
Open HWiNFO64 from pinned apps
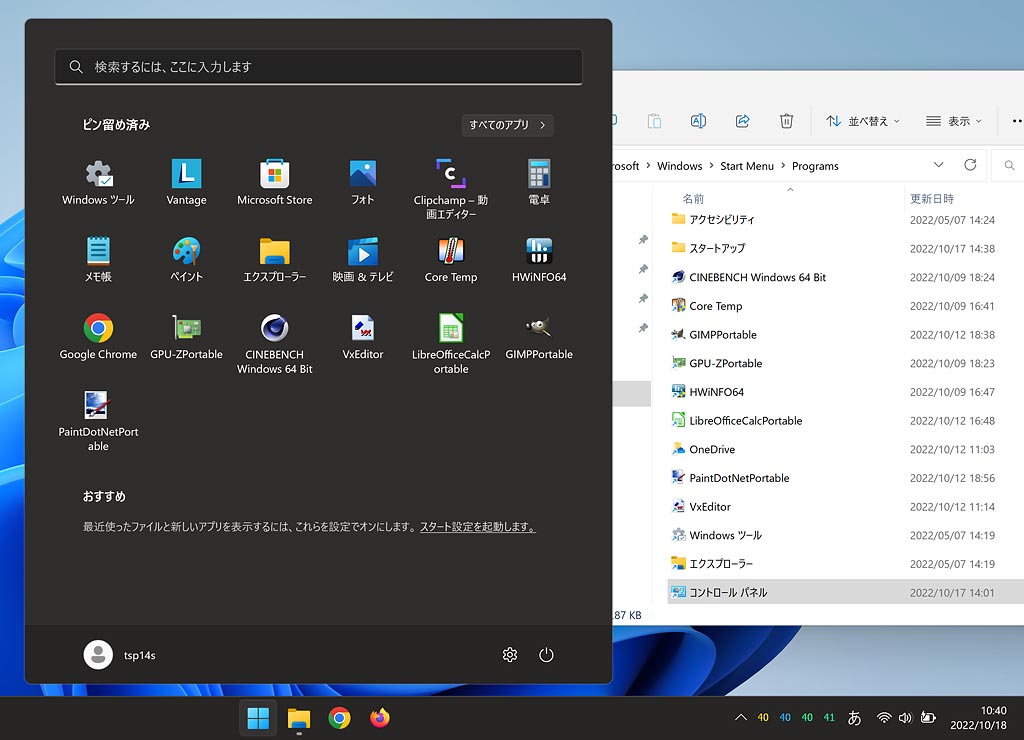click(539, 258)
